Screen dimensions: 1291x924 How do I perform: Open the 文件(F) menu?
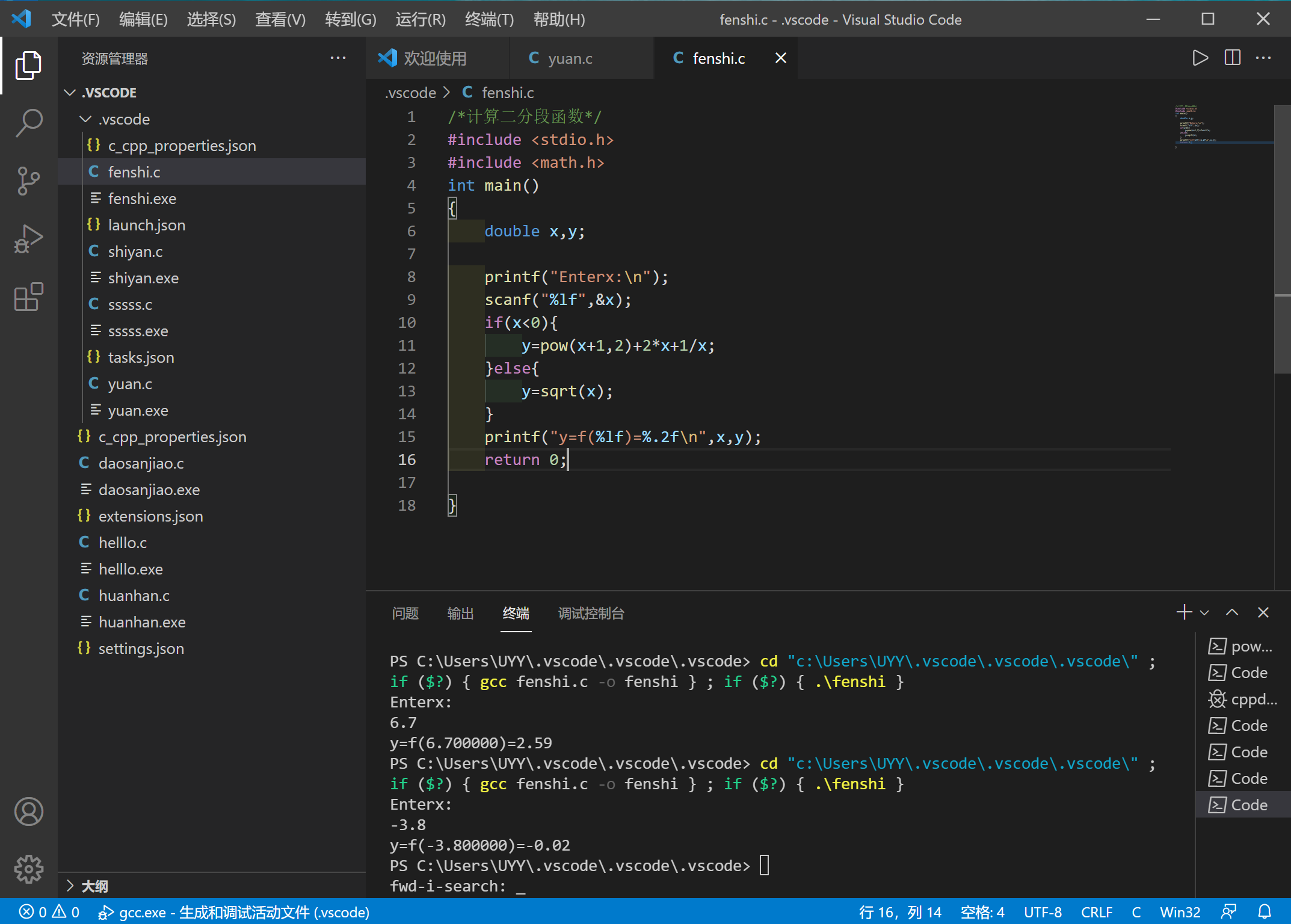[75, 19]
